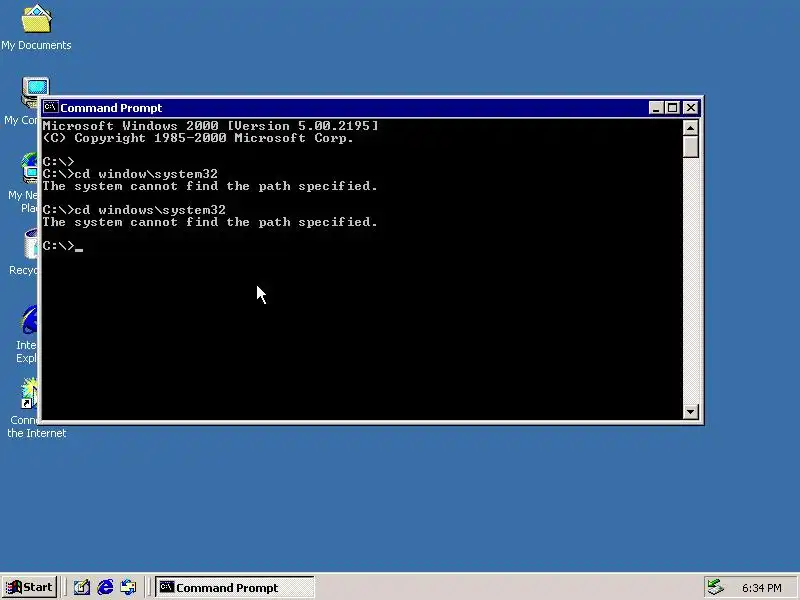Click the Command Prompt title bar text

(x=111, y=108)
